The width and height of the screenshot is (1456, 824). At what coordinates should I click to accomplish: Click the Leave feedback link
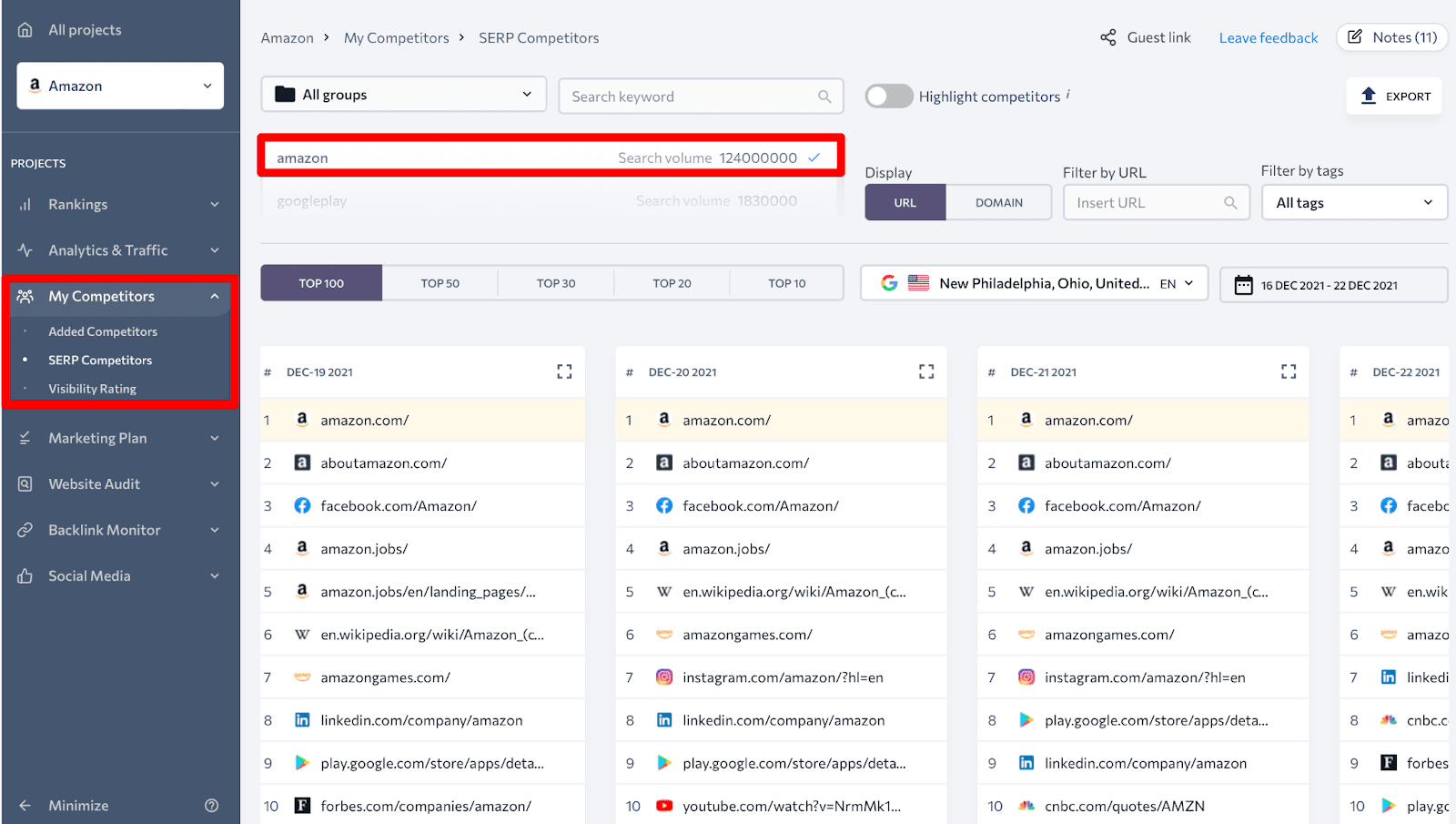point(1269,38)
